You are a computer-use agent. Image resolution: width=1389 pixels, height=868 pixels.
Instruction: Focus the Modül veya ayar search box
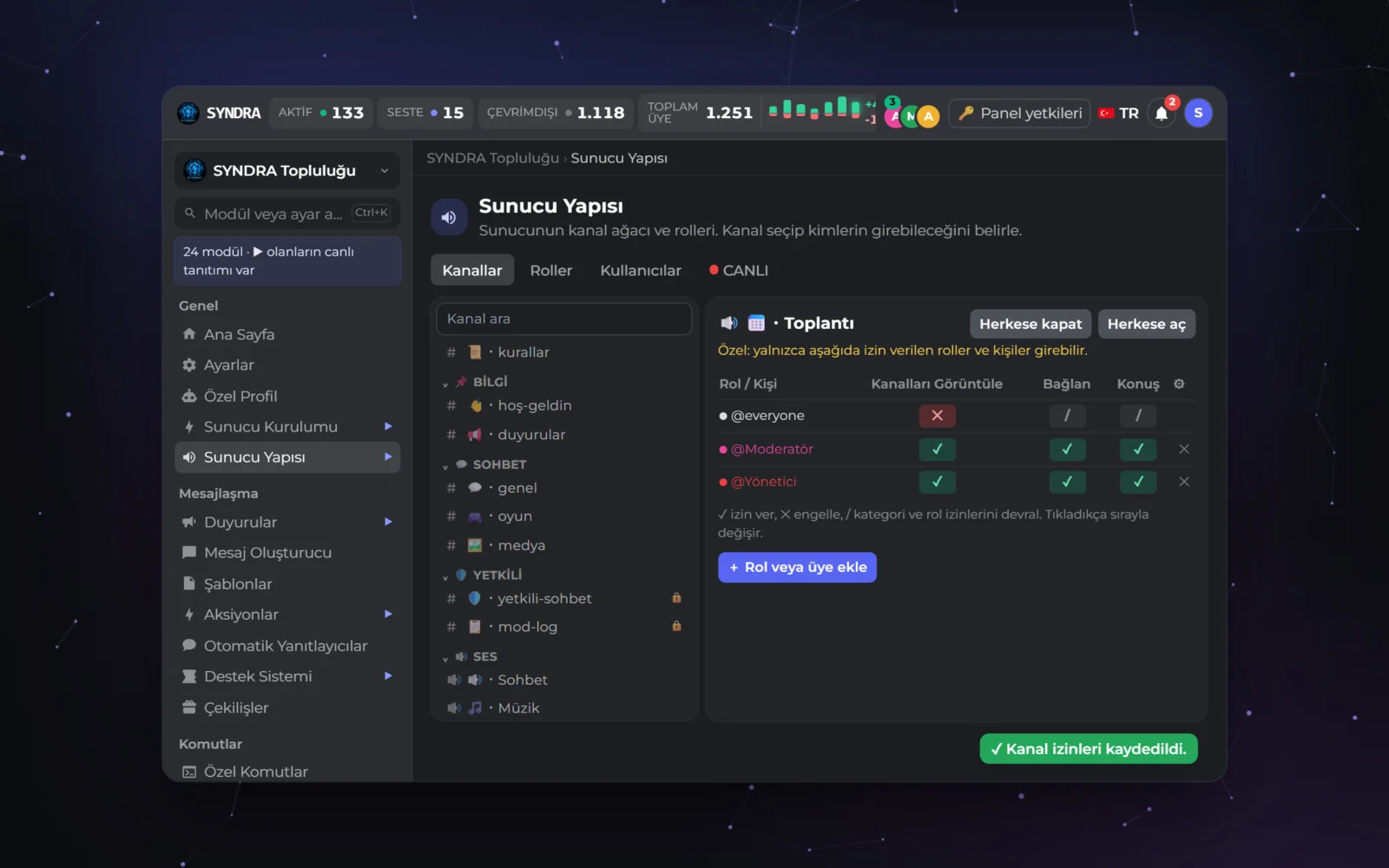pyautogui.click(x=287, y=213)
